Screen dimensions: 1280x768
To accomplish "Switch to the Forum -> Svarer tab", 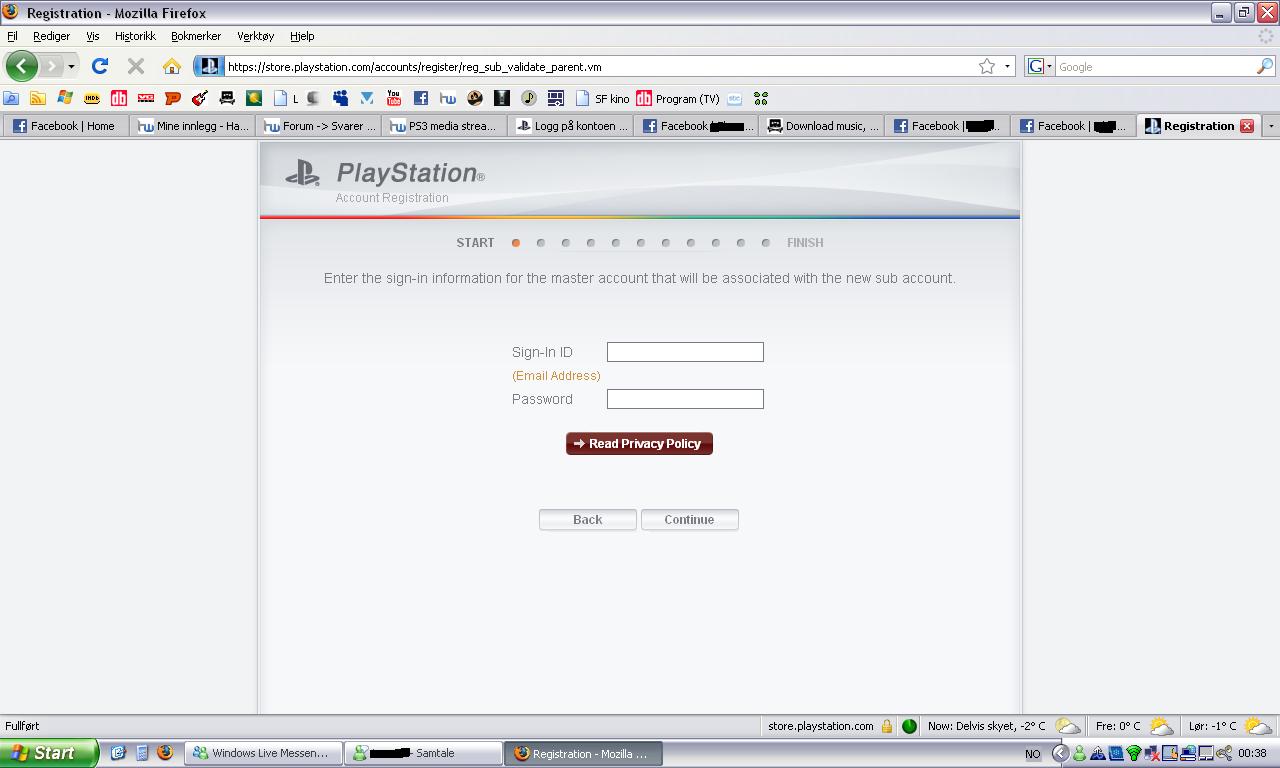I will tap(319, 126).
